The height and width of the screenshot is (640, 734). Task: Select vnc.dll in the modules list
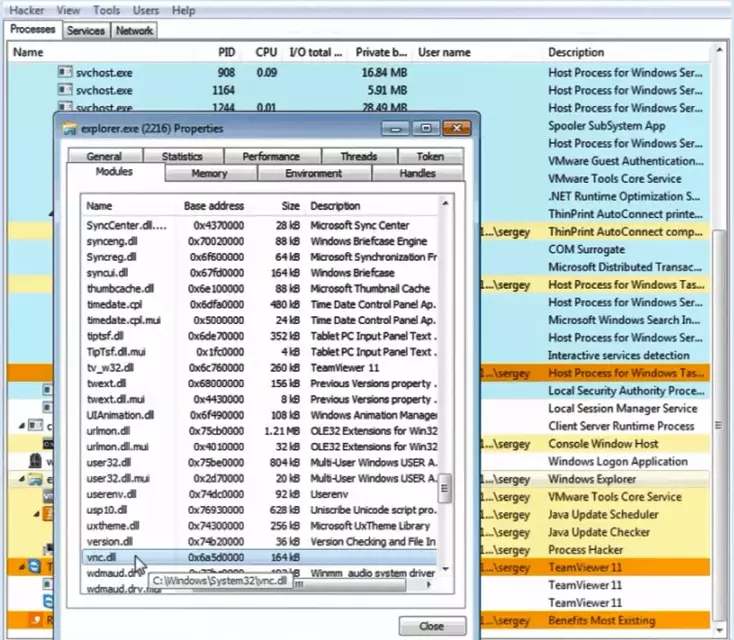coord(259,558)
